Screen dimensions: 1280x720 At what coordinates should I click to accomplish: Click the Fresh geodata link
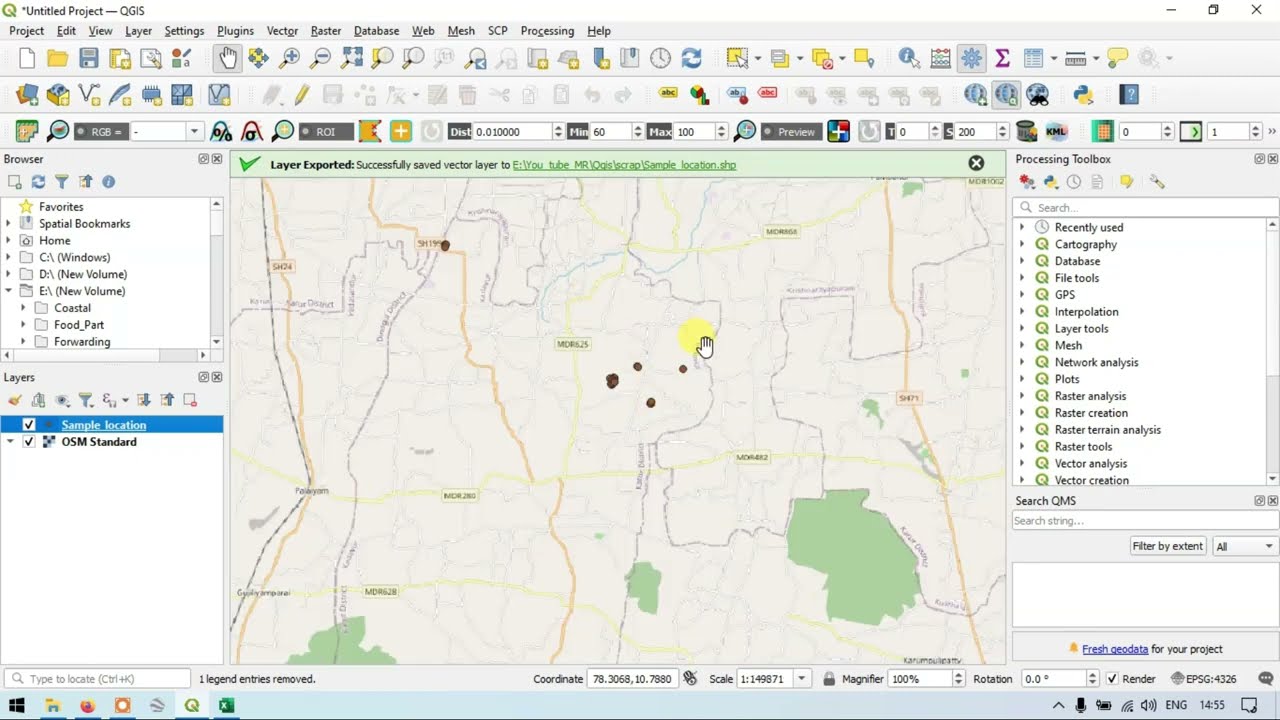(x=1115, y=649)
